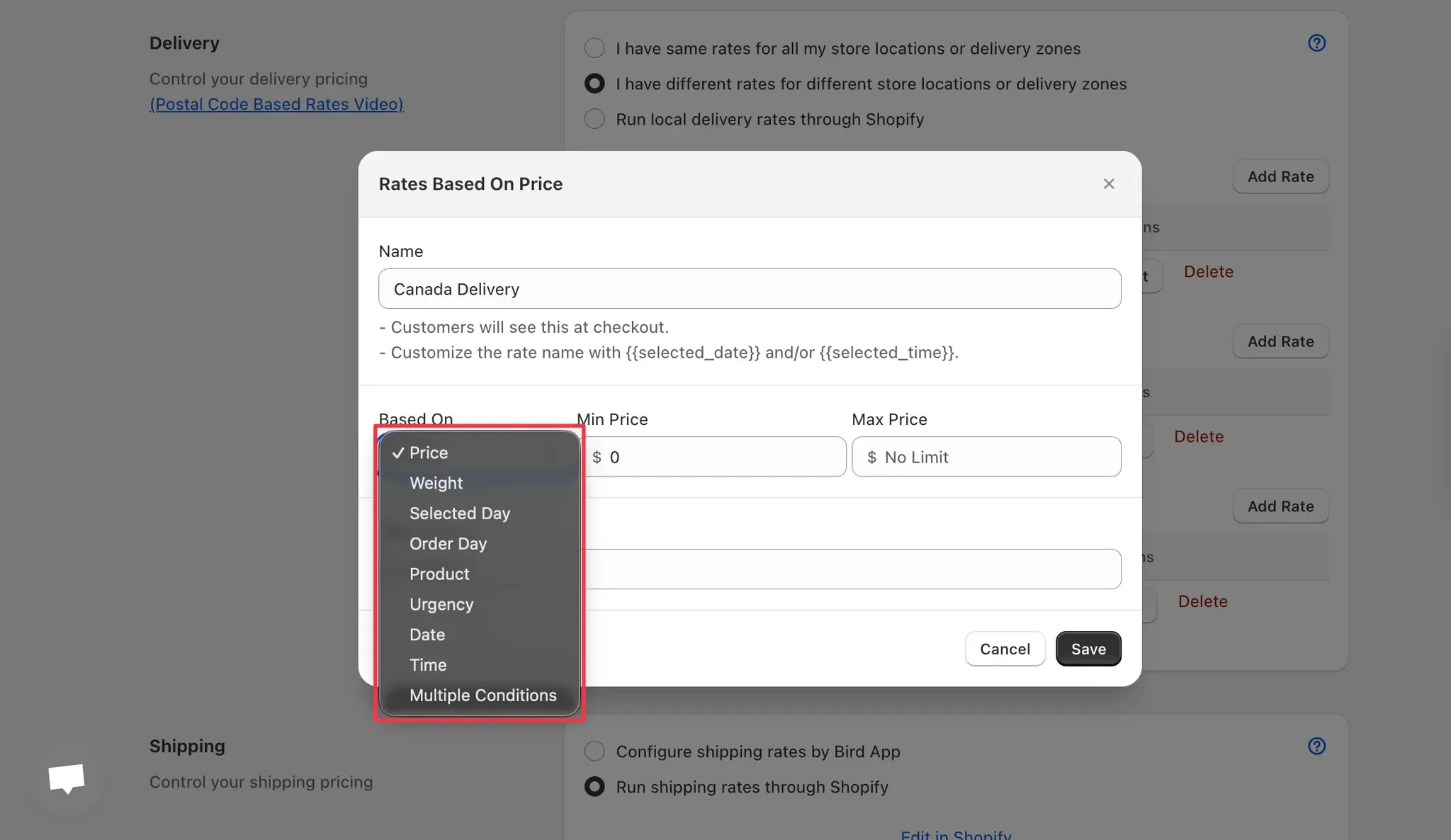Click the help icon next to shipping options
Image resolution: width=1451 pixels, height=840 pixels.
1316,746
